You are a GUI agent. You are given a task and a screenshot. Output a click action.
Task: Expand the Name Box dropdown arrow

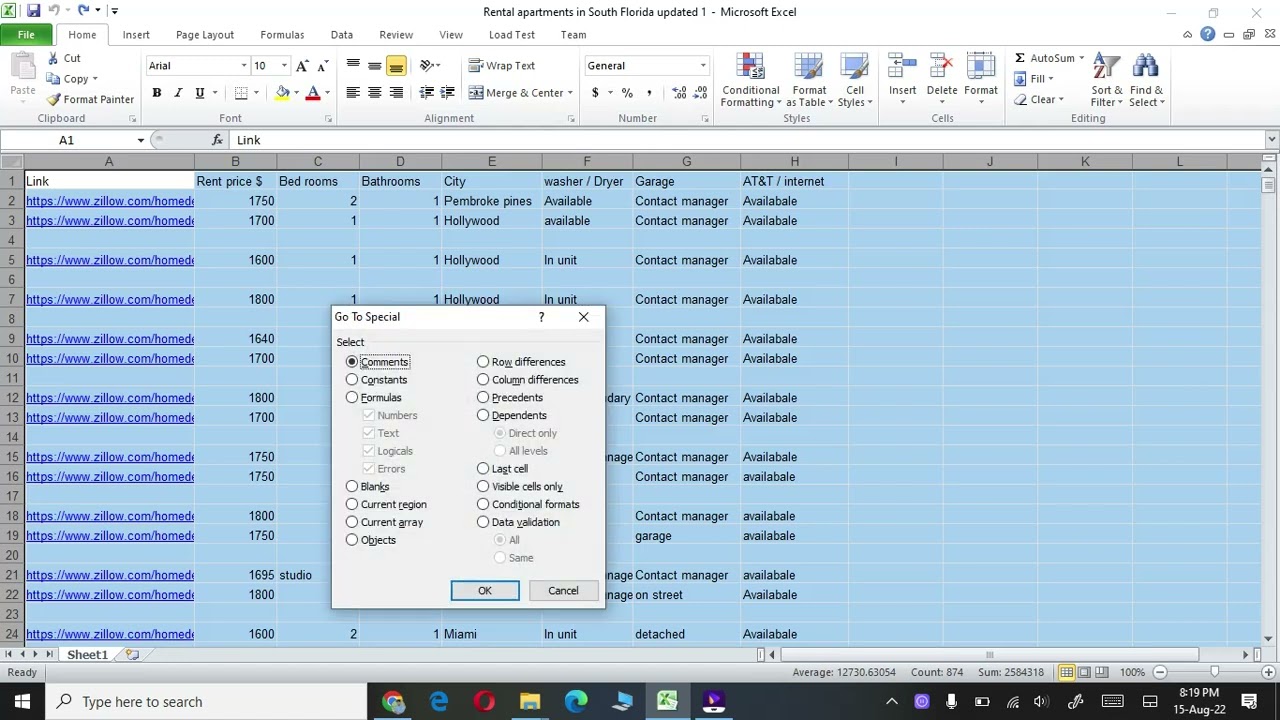pos(141,141)
